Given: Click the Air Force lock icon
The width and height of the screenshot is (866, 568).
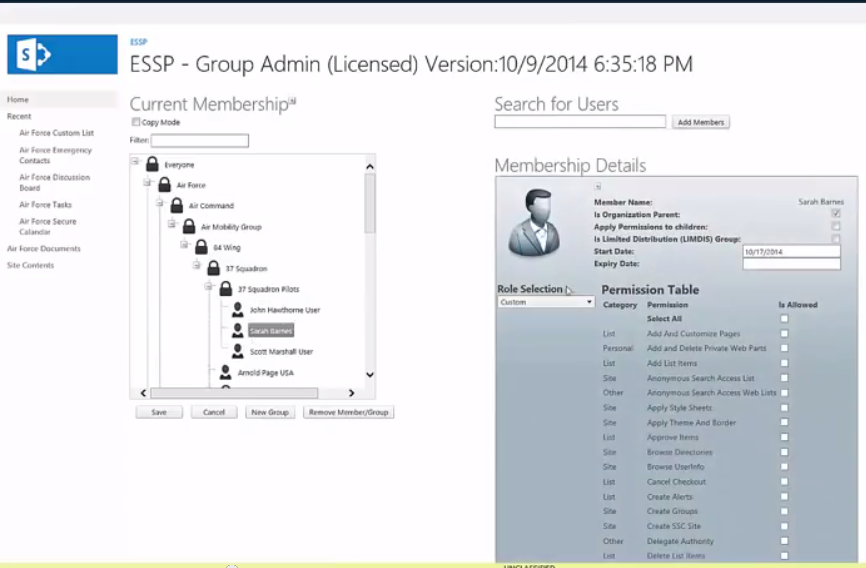Looking at the screenshot, I should pos(165,185).
